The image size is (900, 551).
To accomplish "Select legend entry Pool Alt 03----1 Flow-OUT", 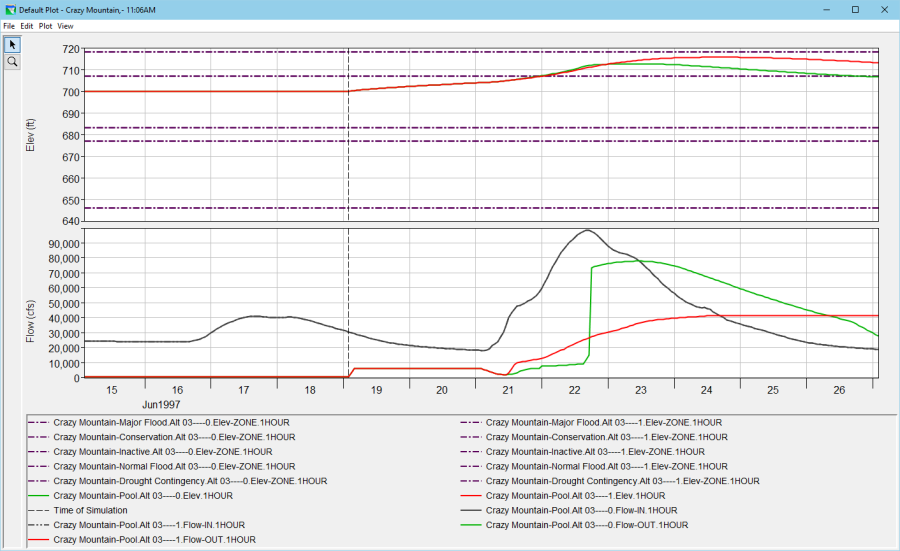I will [x=142, y=540].
